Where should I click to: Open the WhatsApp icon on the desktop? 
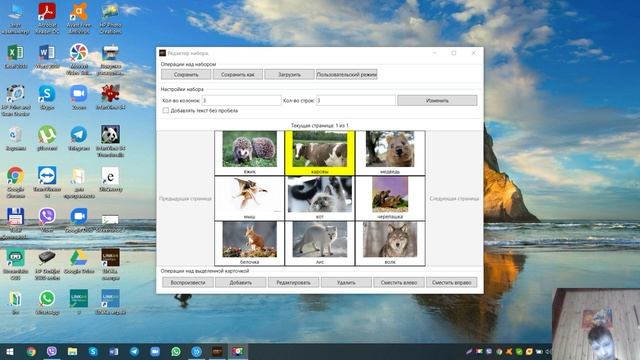47,302
